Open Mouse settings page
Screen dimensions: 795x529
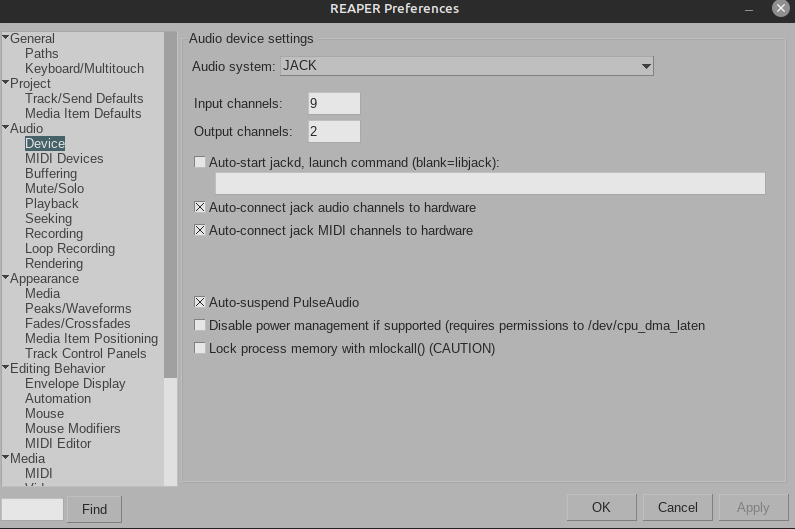click(x=45, y=413)
